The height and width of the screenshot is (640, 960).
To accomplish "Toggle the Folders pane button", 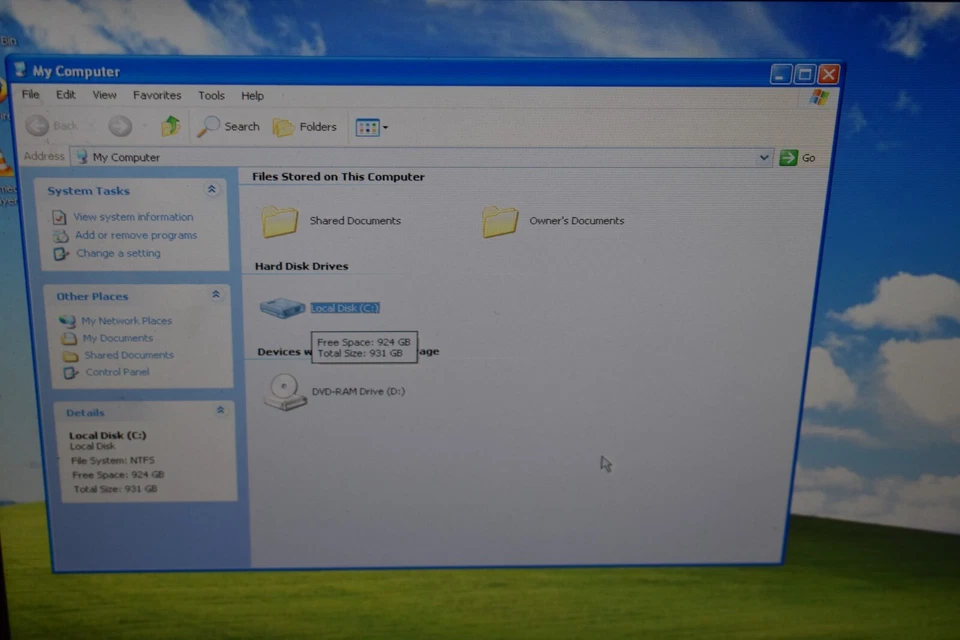I will (305, 127).
